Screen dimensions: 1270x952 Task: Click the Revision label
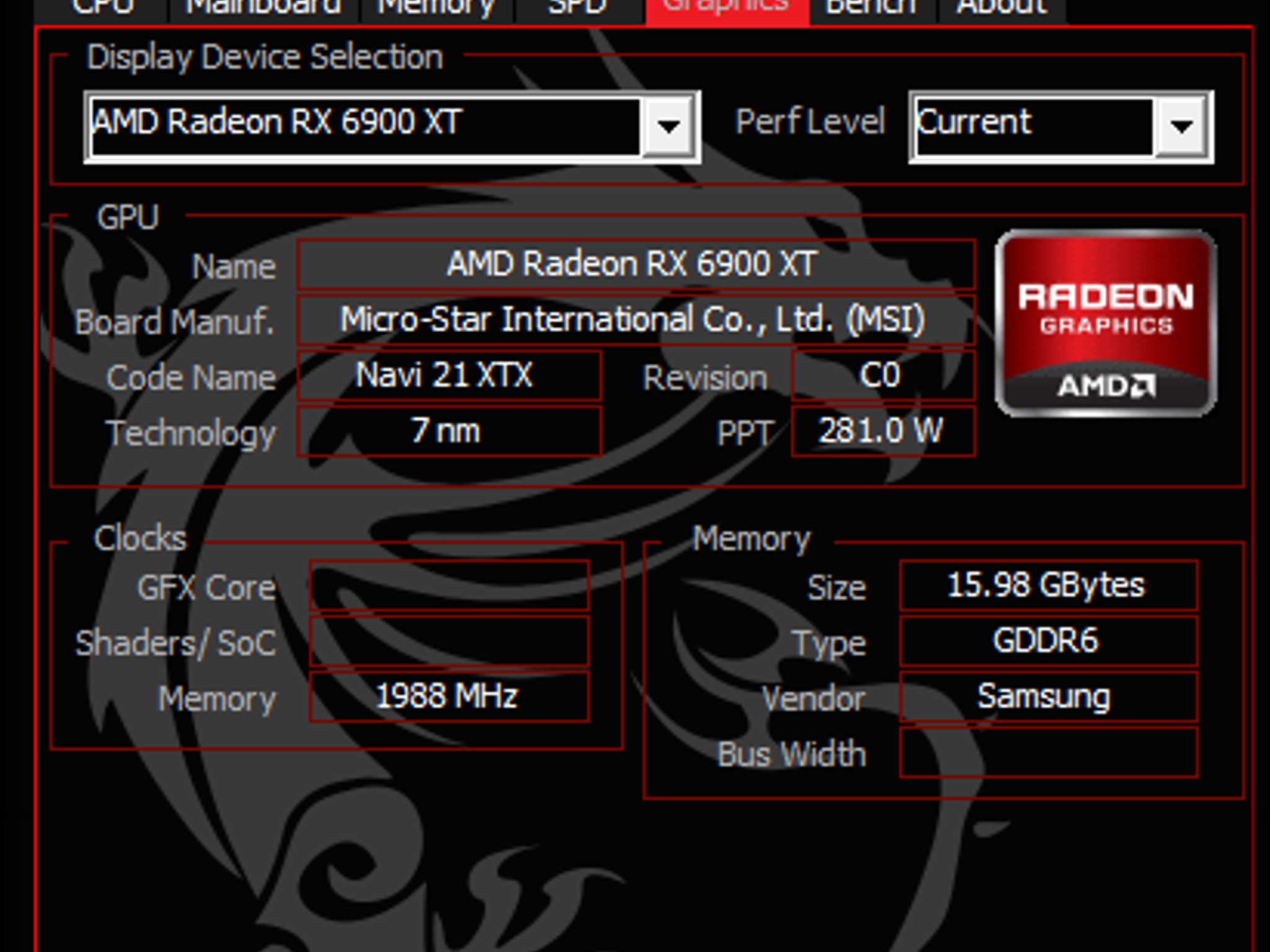pos(705,378)
